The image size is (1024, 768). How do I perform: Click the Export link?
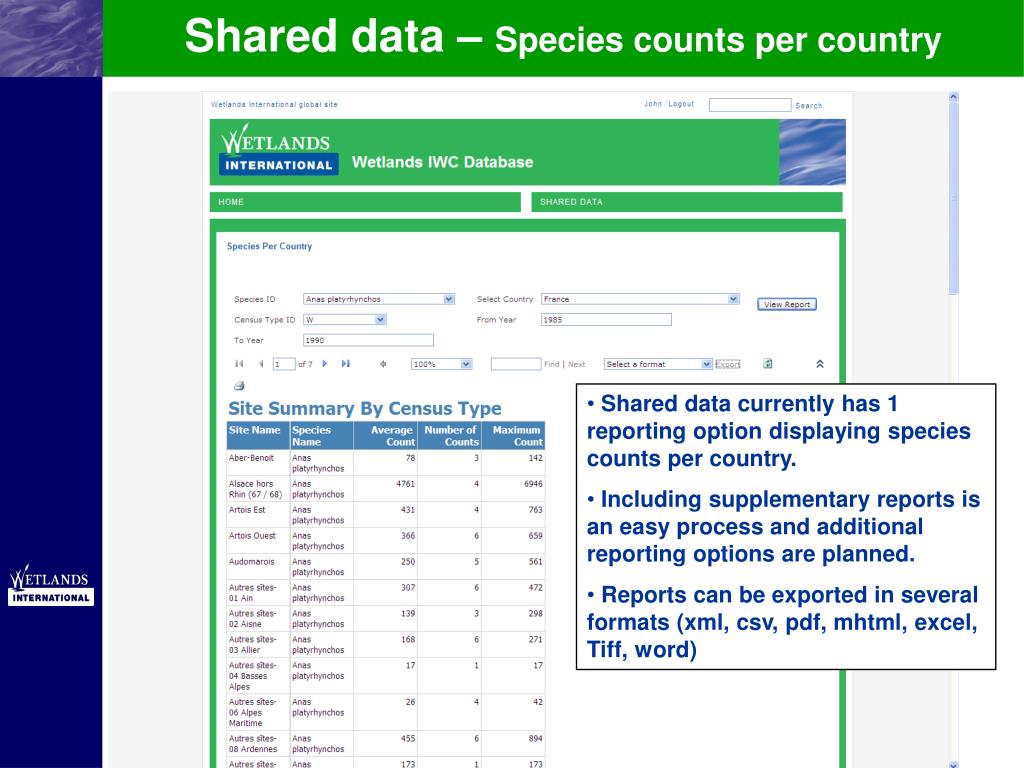(x=728, y=364)
